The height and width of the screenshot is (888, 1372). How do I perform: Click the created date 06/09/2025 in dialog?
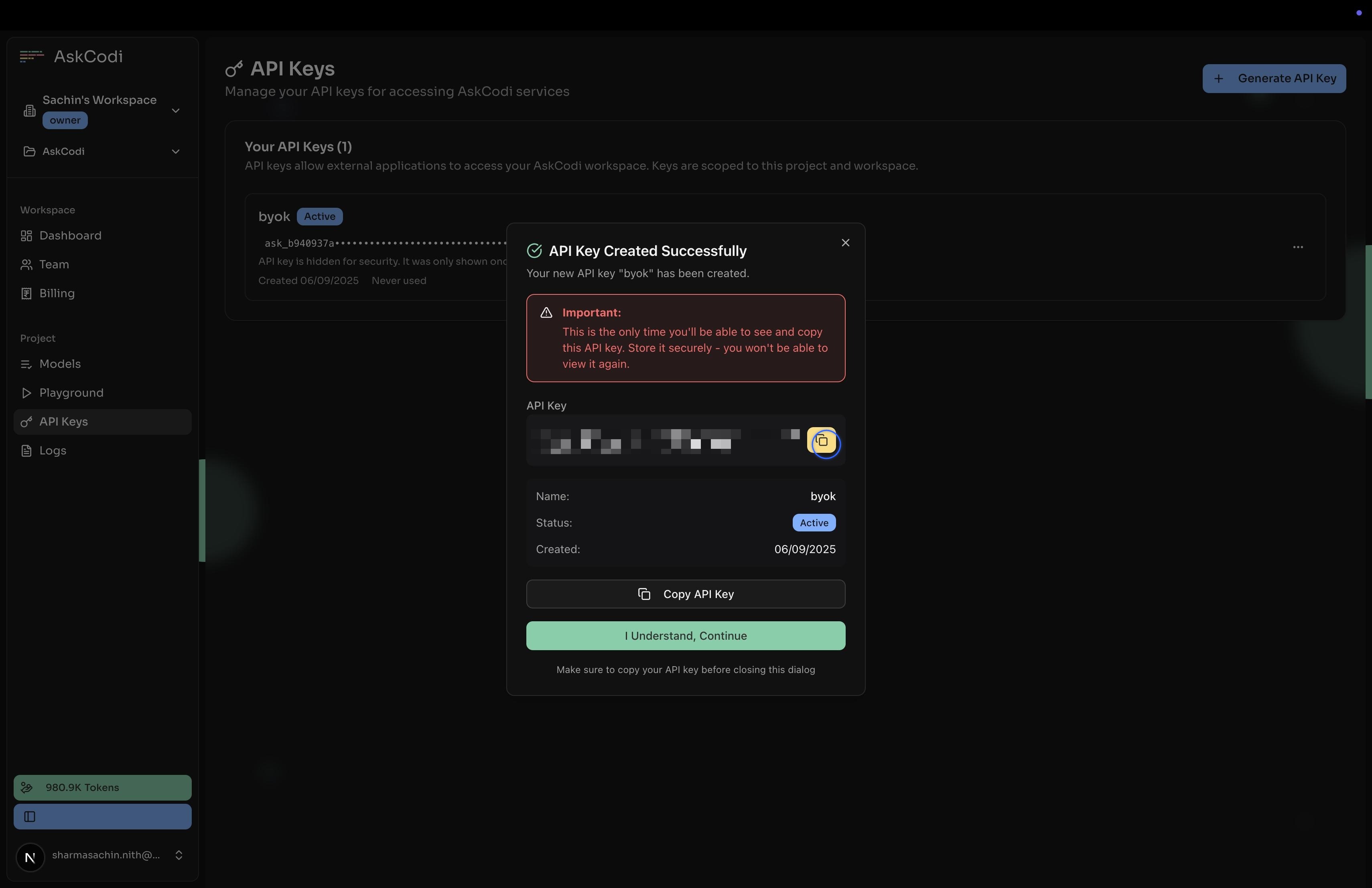point(805,549)
